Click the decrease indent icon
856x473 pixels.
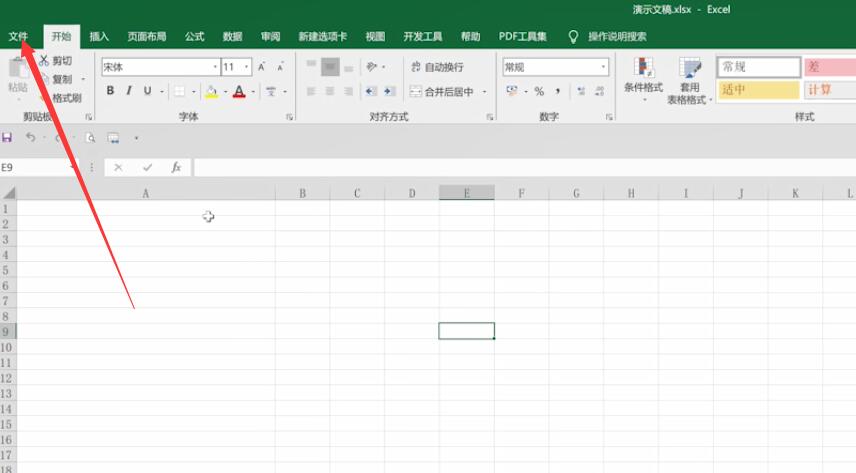tap(371, 91)
